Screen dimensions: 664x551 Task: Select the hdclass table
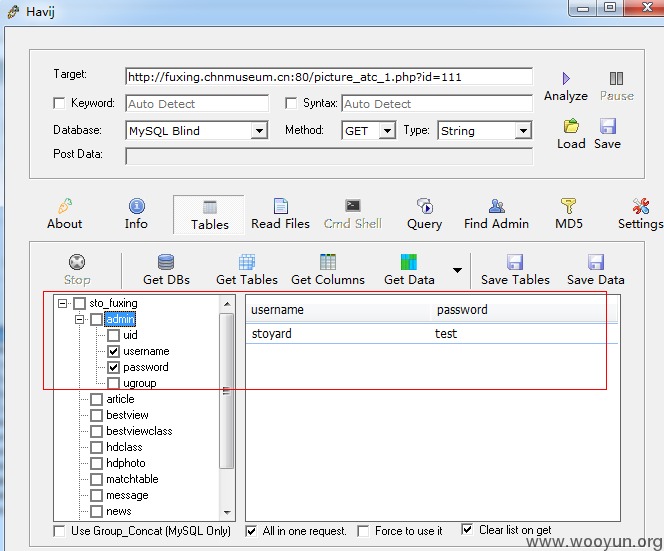click(x=124, y=447)
